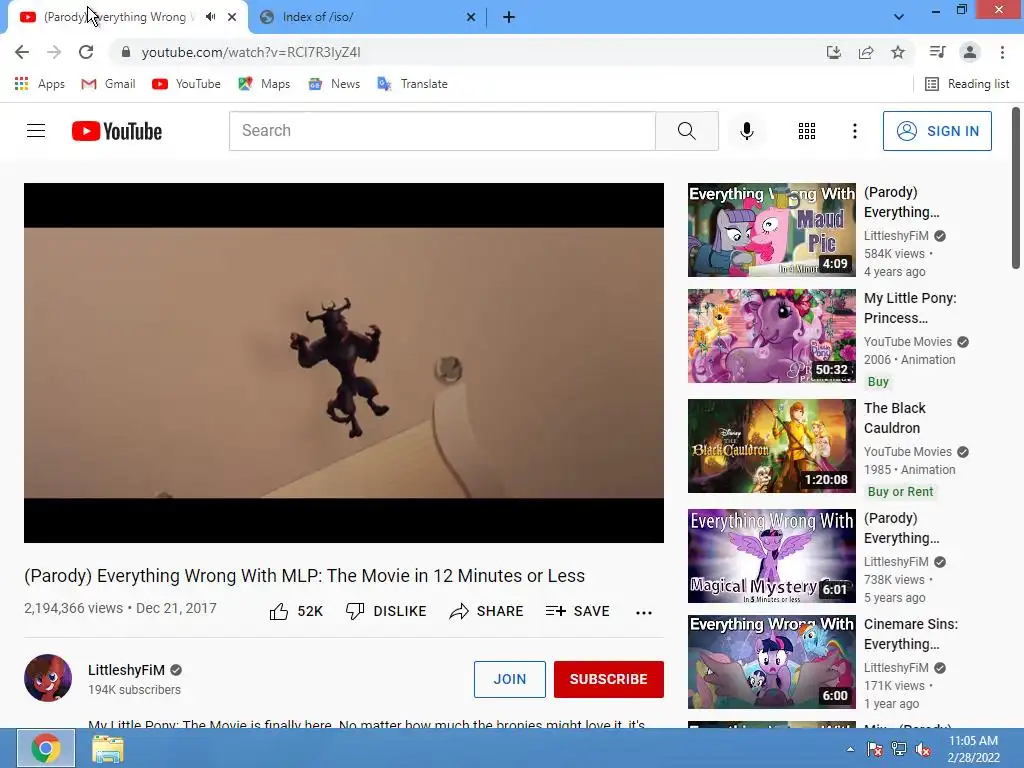Close the YouTube parody video tab

click(232, 17)
